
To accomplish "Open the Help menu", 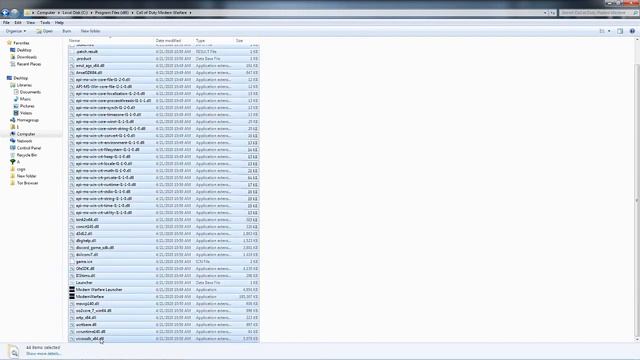I will pos(59,23).
